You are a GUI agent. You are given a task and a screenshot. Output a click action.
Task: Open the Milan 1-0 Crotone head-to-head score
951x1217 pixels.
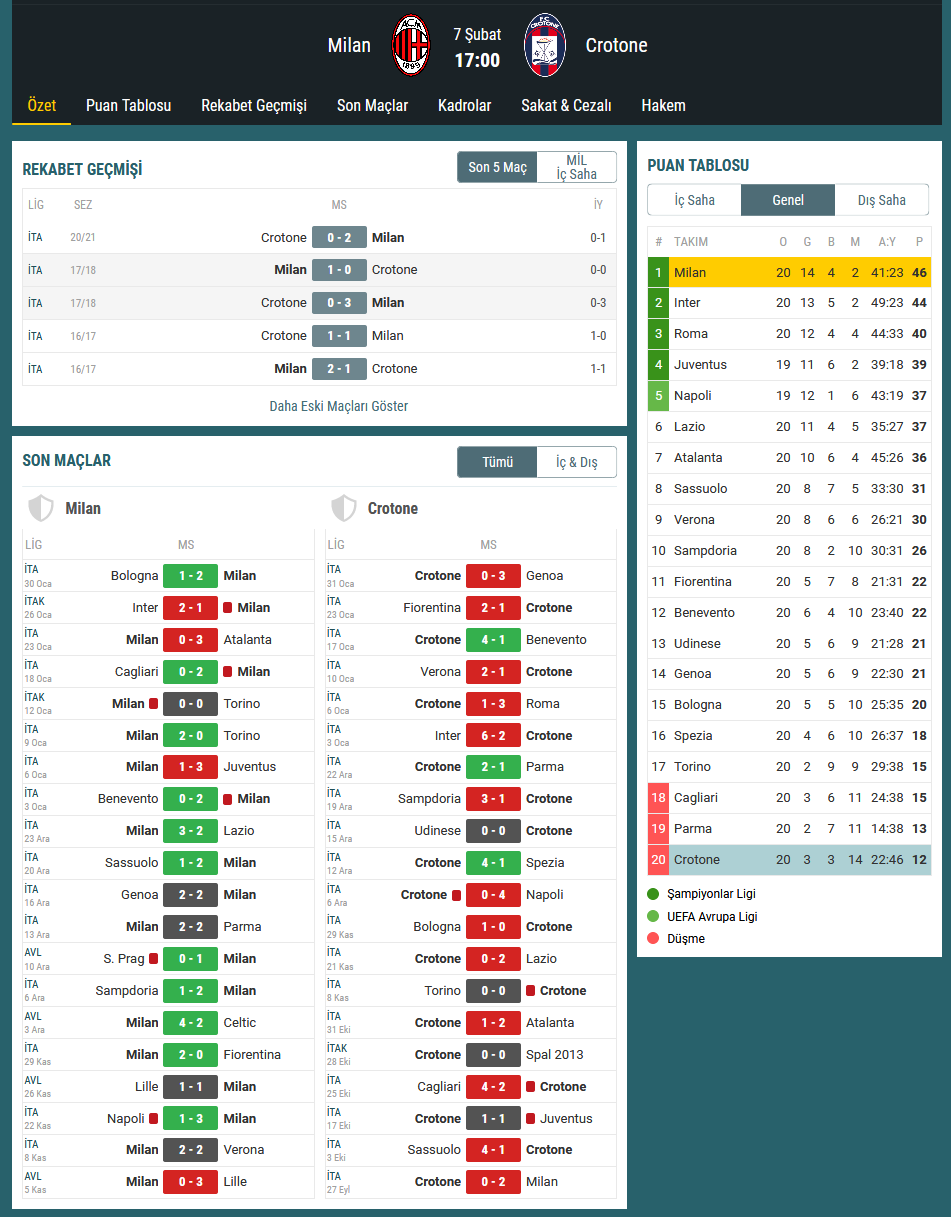pyautogui.click(x=339, y=270)
